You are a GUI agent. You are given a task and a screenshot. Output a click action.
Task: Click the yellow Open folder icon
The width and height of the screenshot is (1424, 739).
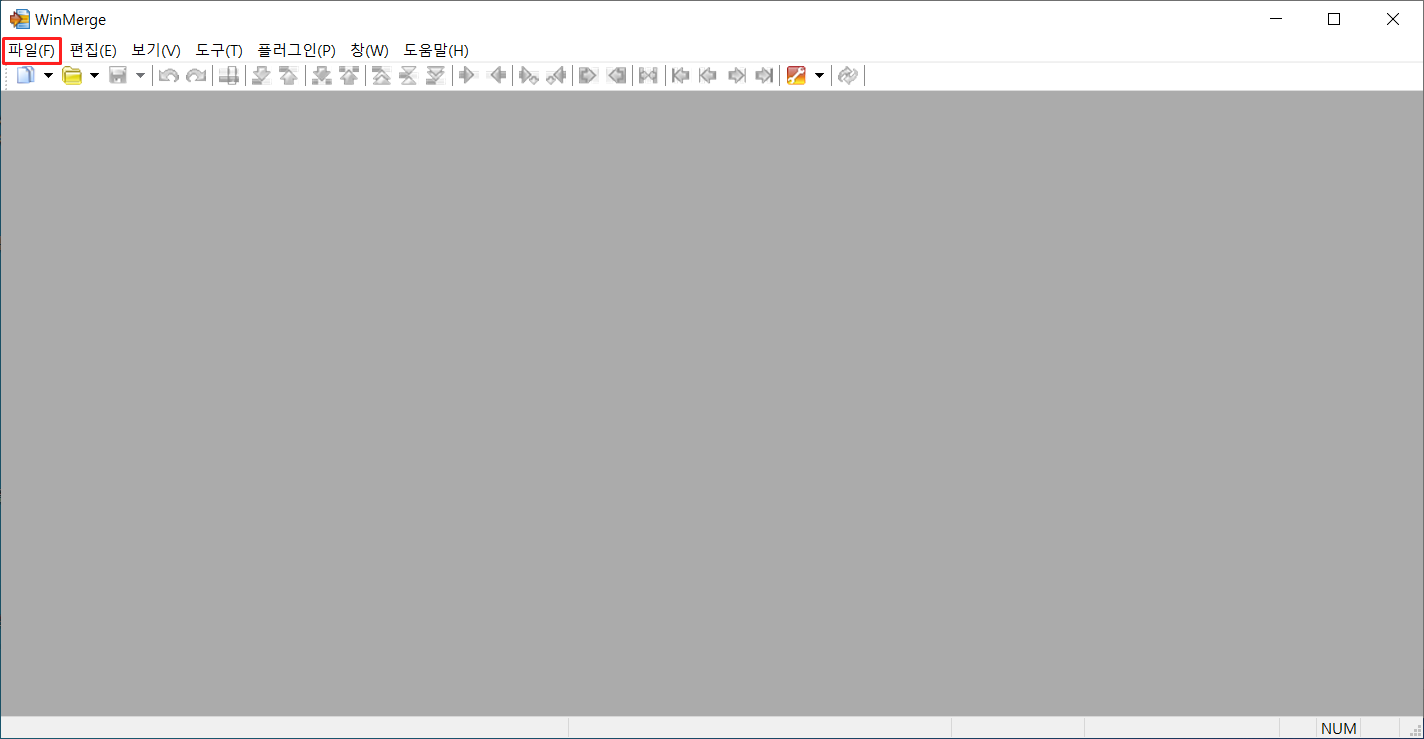72,75
